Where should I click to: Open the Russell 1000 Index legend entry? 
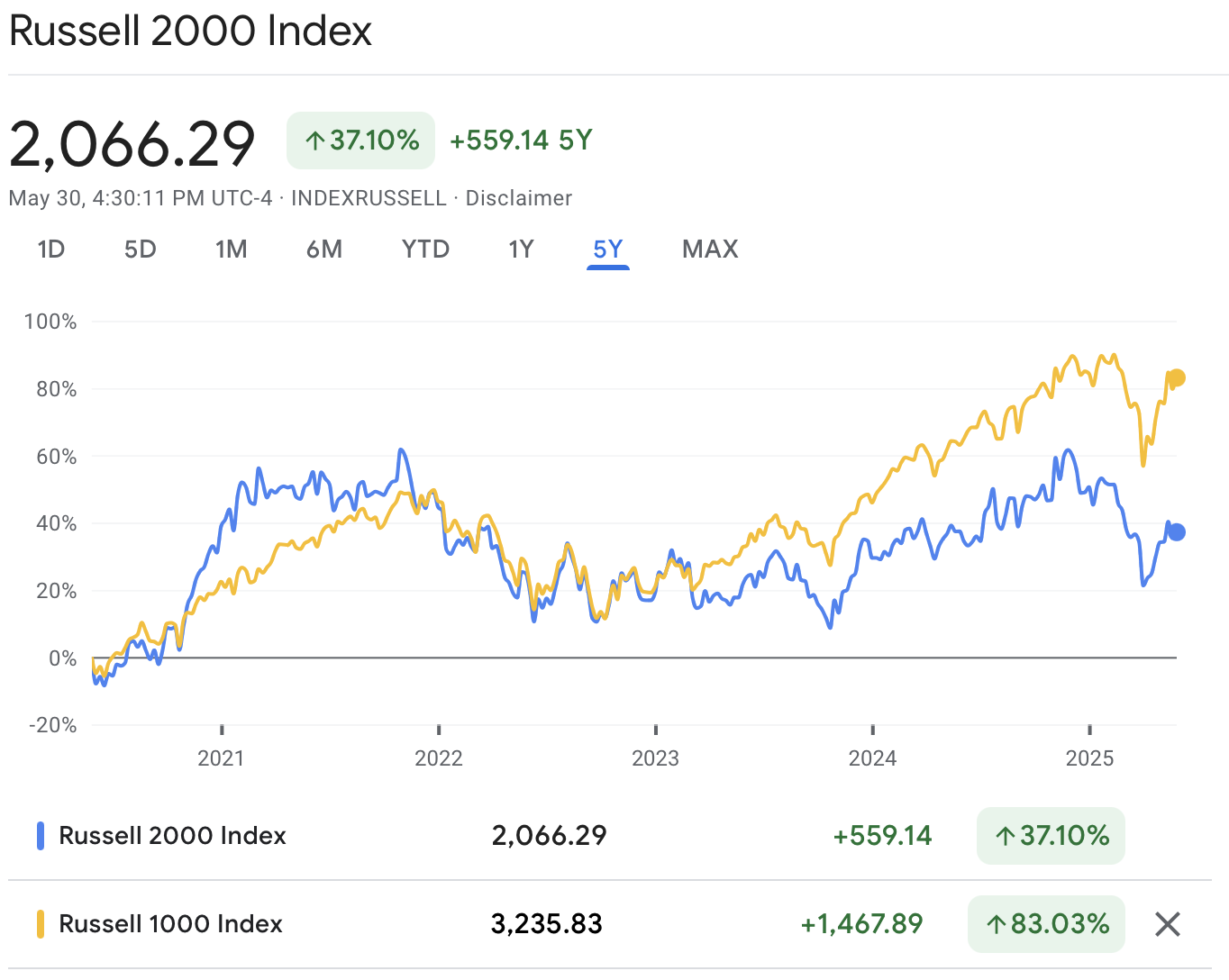tap(170, 924)
